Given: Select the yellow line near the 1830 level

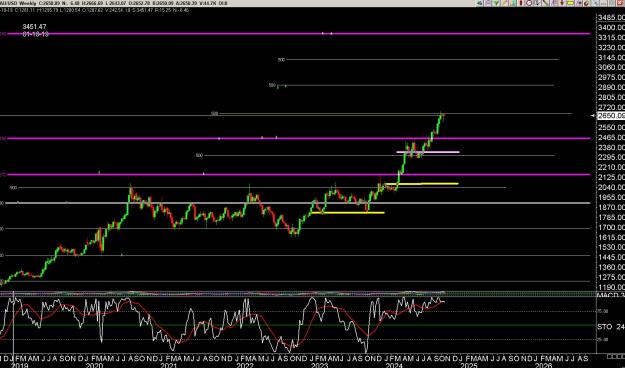Looking at the screenshot, I should pos(348,213).
